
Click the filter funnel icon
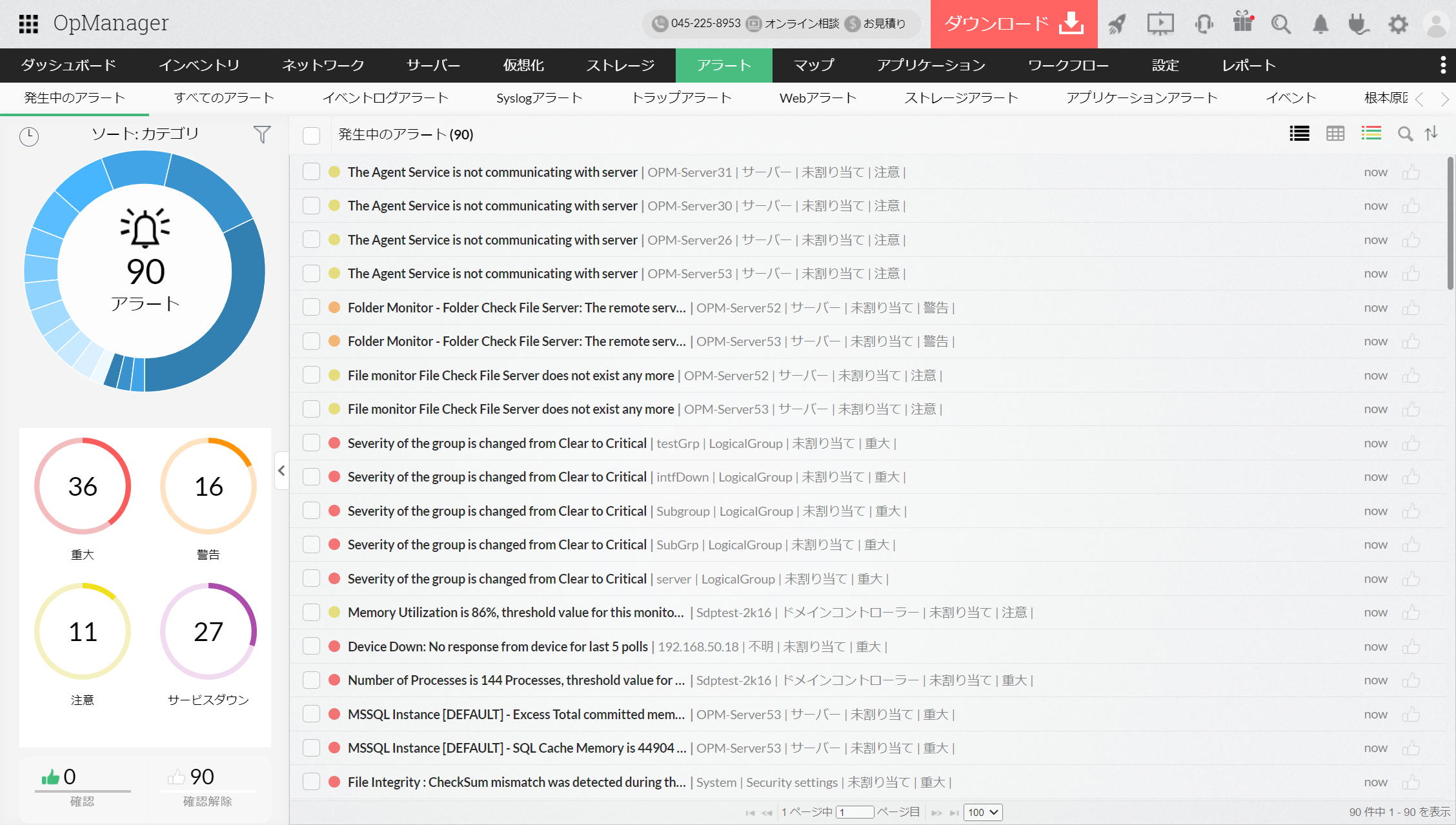tap(262, 134)
